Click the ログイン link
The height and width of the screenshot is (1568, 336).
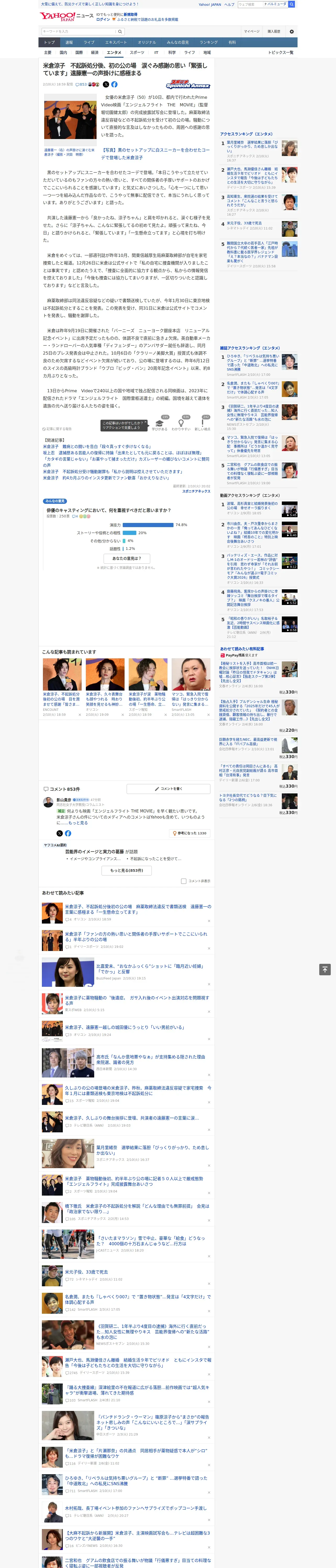coord(103,20)
